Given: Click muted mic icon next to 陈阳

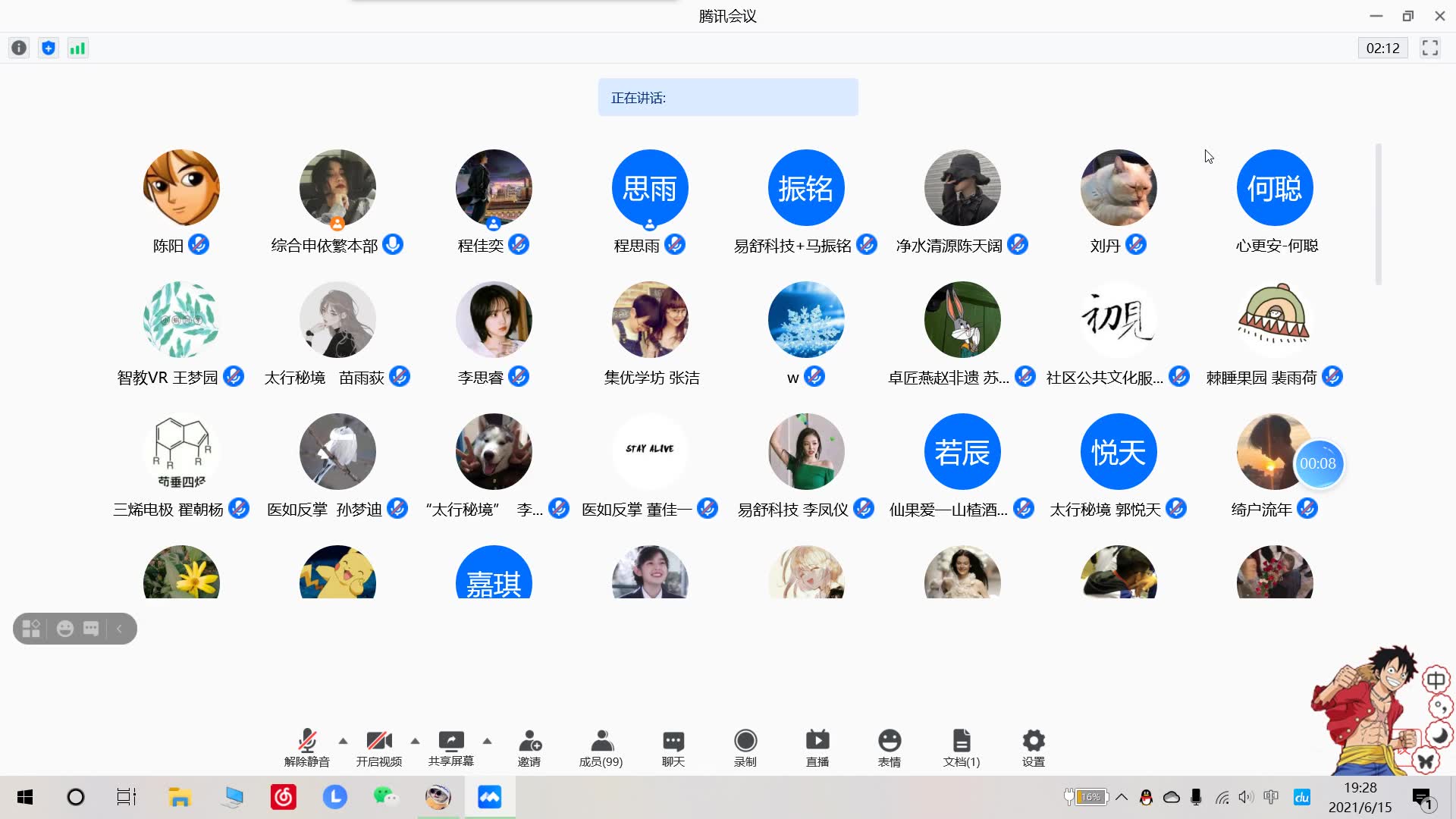Looking at the screenshot, I should tap(199, 244).
